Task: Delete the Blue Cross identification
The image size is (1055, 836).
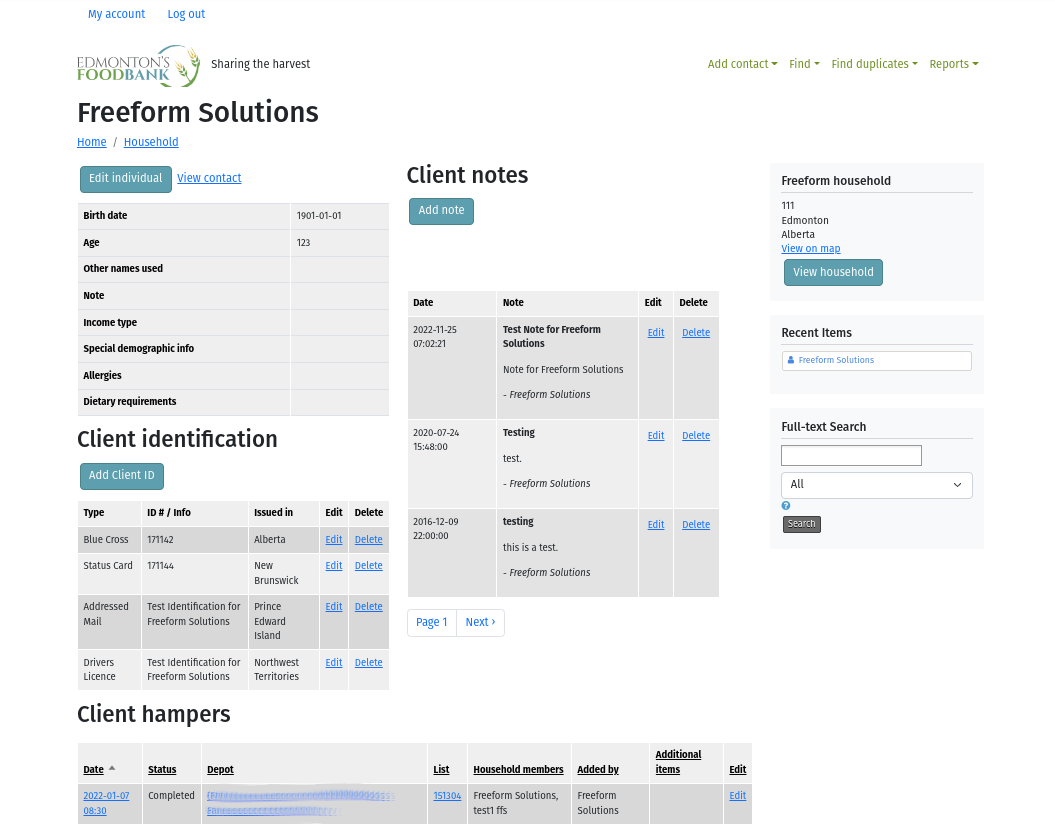Action: pos(368,540)
